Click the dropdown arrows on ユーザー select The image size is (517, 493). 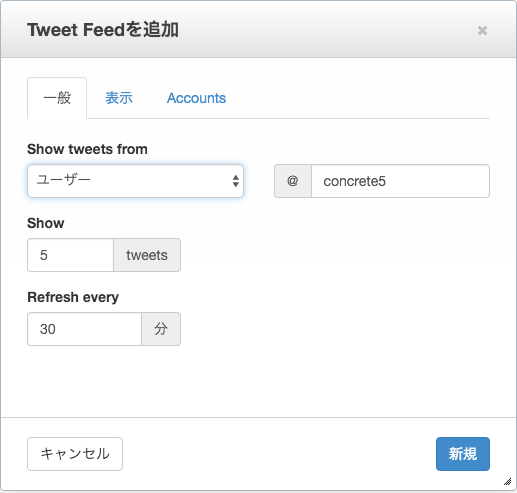236,181
